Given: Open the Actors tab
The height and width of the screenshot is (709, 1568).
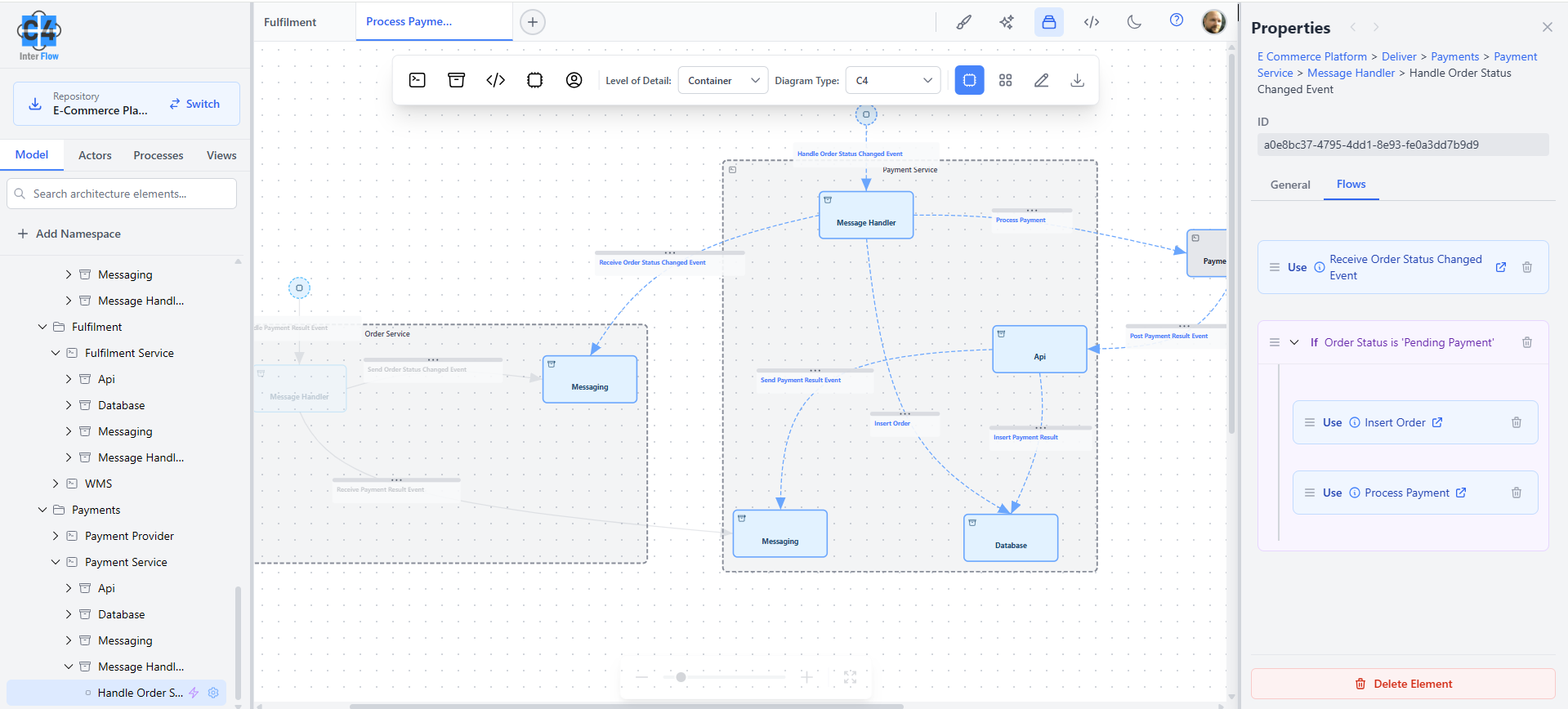Looking at the screenshot, I should pos(95,155).
